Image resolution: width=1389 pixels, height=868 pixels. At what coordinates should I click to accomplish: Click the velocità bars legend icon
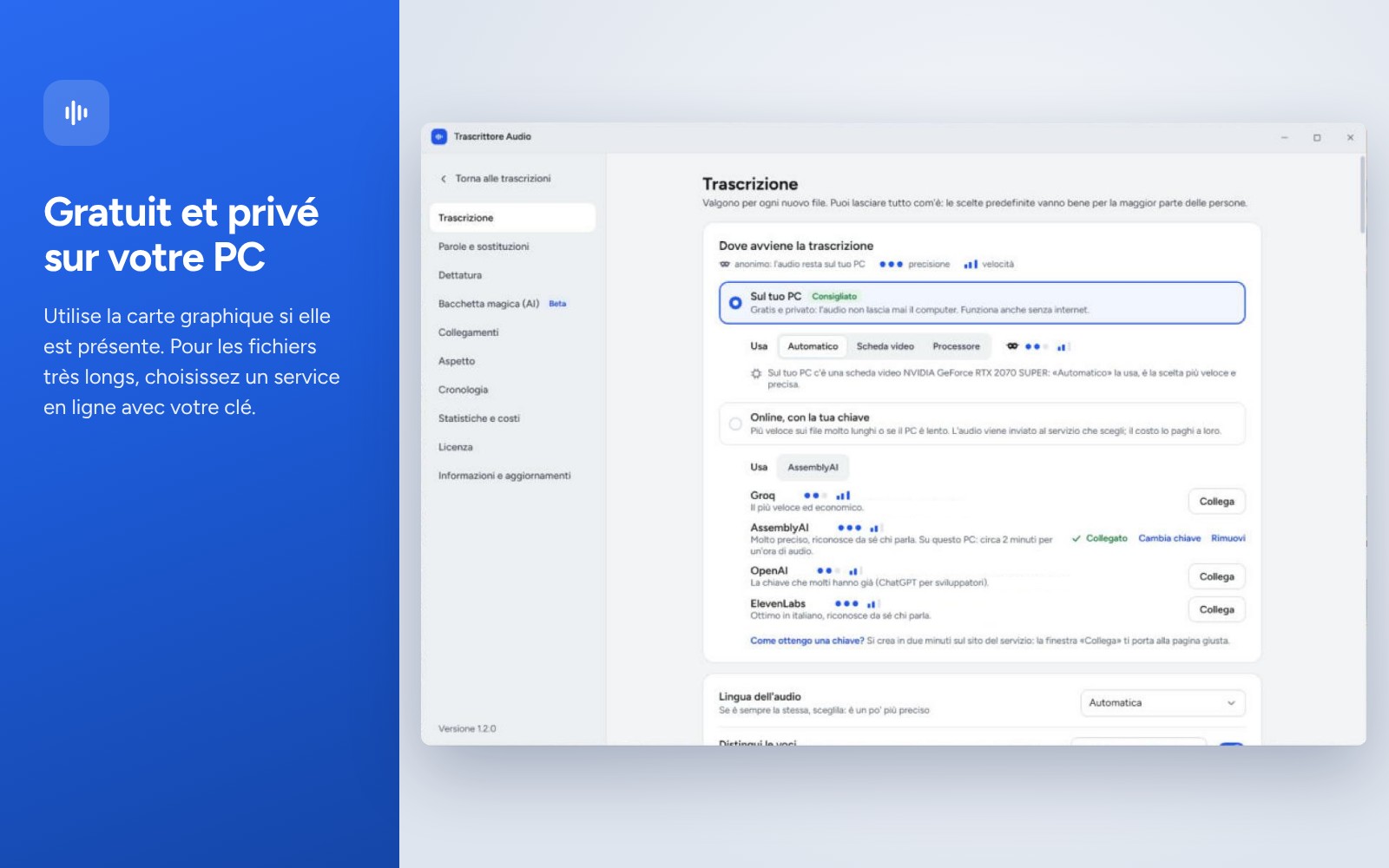point(971,264)
